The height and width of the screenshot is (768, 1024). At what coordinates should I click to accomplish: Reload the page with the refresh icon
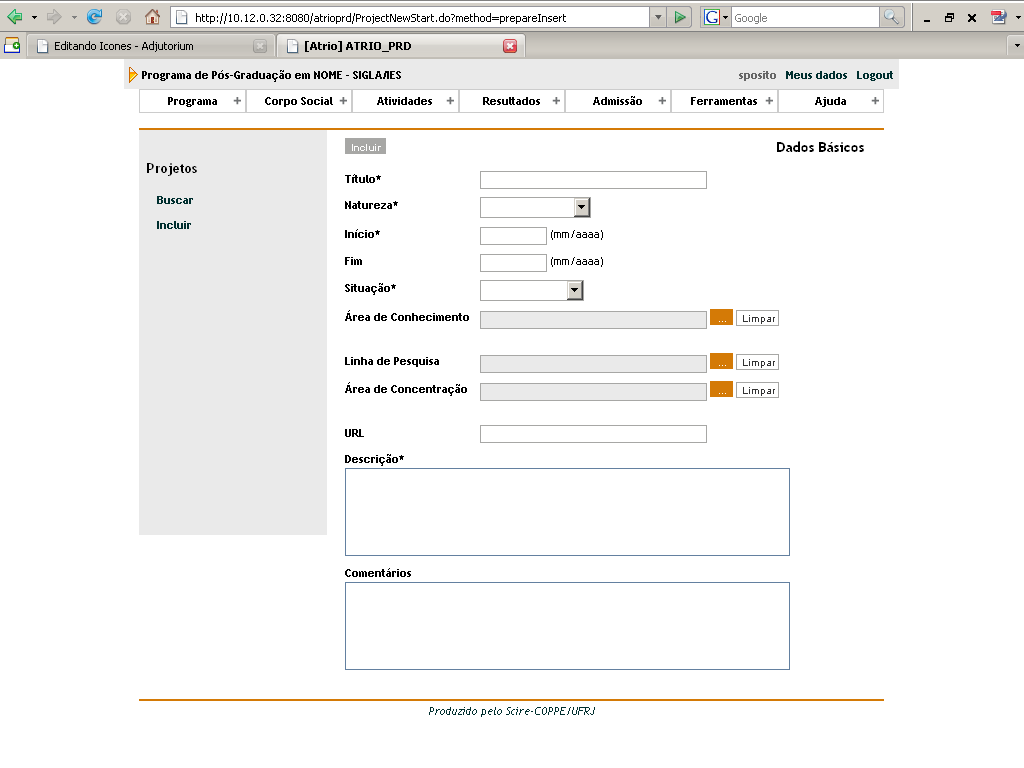[95, 17]
